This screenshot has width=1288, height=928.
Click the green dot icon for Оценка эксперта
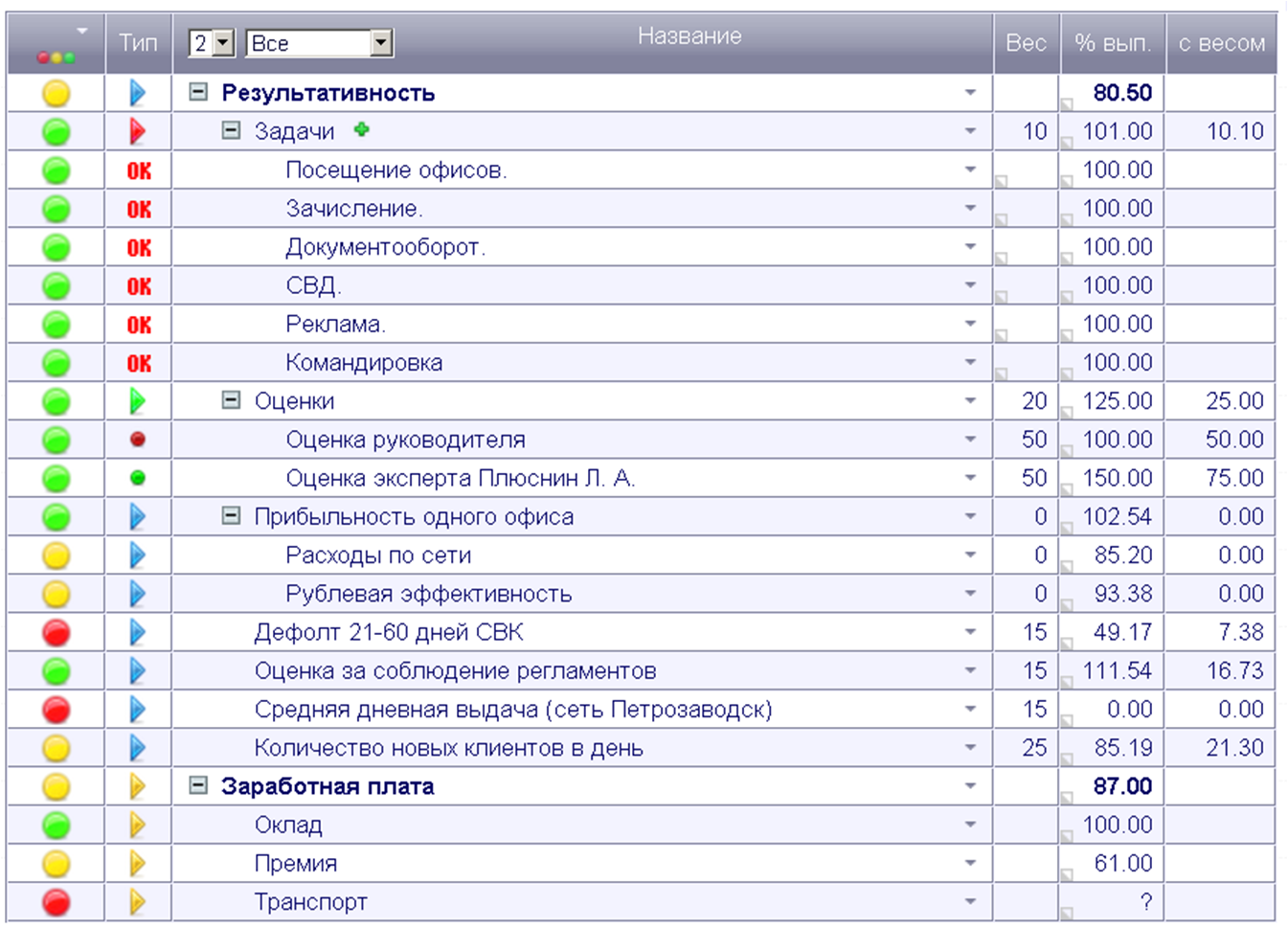pyautogui.click(x=138, y=478)
